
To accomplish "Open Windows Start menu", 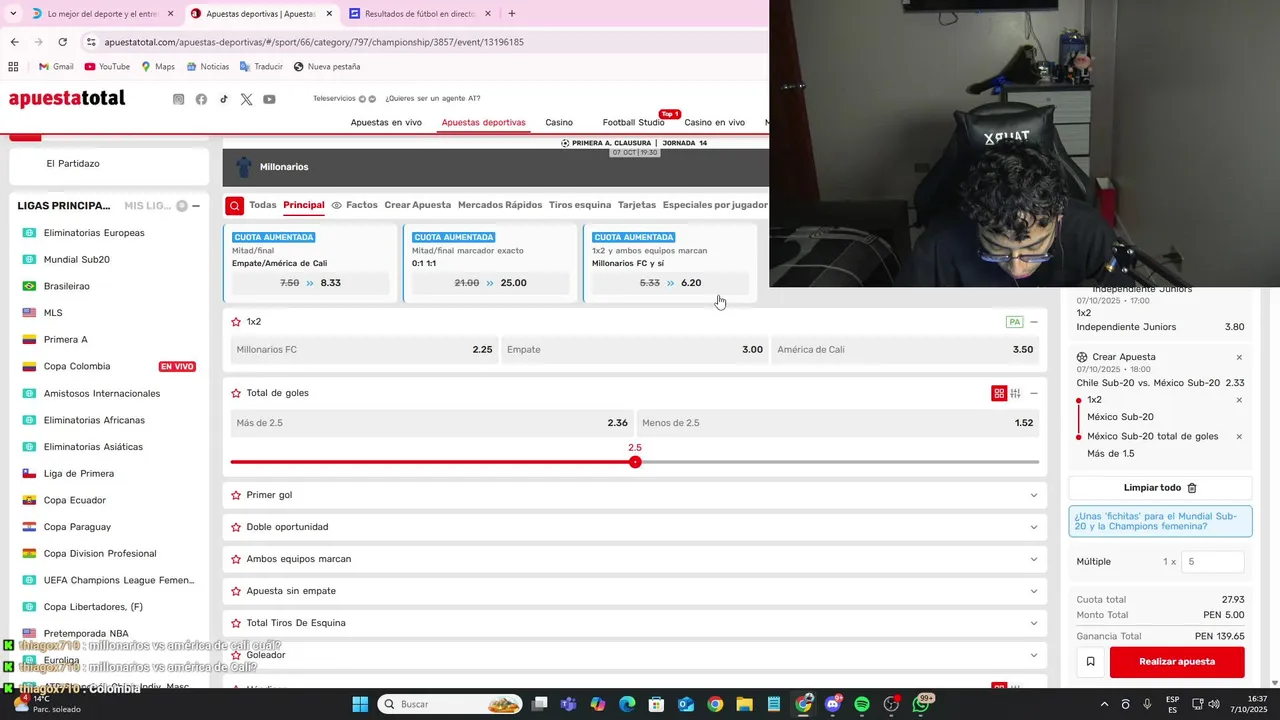I will 360,704.
